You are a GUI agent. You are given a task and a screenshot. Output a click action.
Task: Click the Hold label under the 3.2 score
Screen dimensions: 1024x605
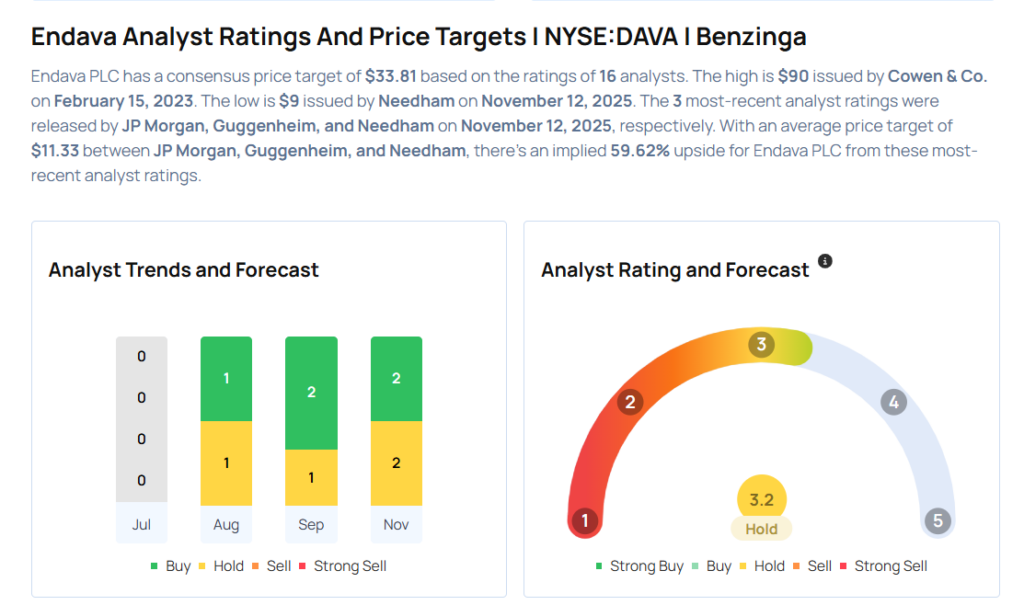(761, 529)
